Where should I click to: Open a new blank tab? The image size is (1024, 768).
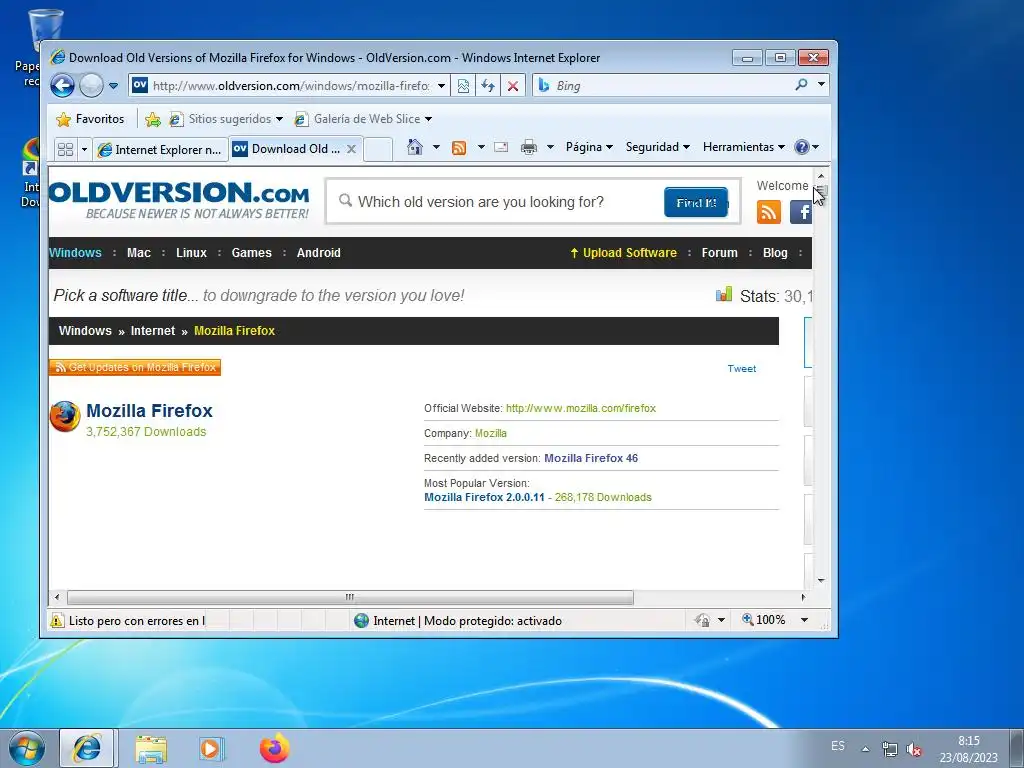[x=378, y=150]
